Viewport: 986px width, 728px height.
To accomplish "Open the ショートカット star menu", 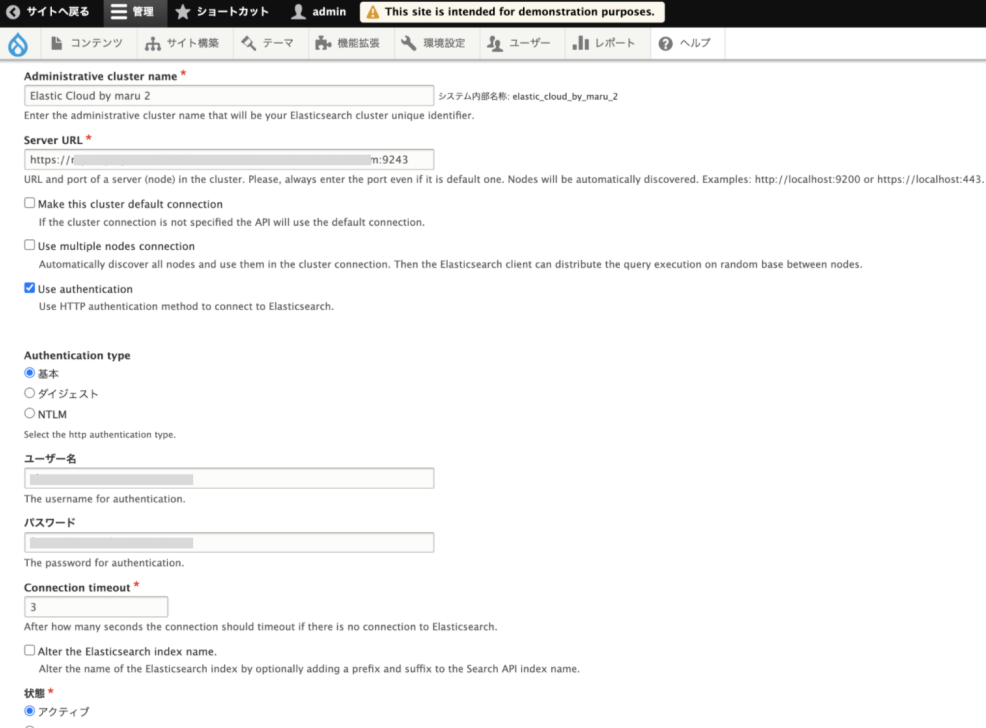I will (x=222, y=12).
